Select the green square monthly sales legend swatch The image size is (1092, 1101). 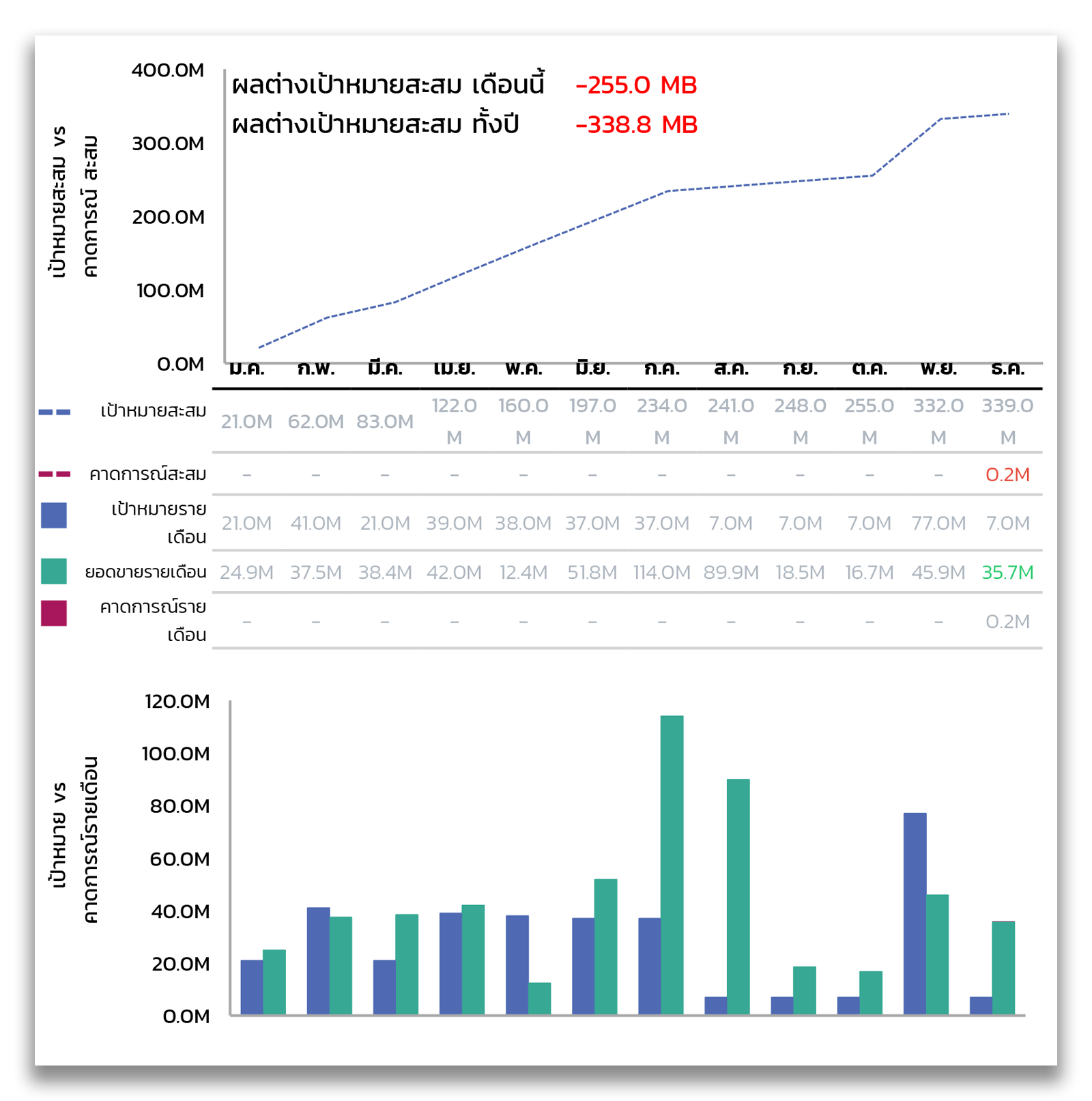pyautogui.click(x=54, y=571)
